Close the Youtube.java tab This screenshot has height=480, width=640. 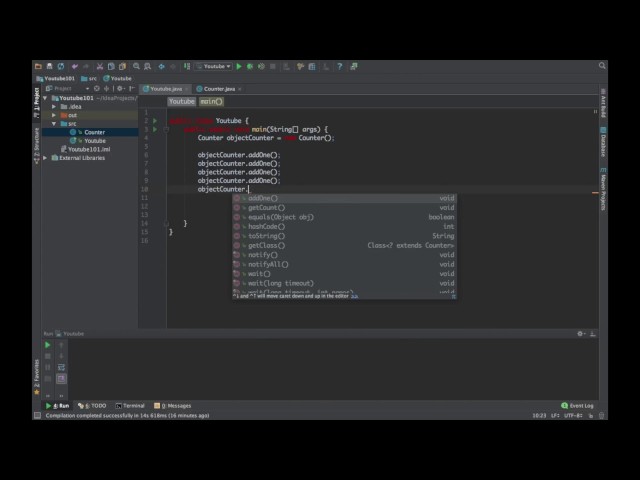tap(187, 89)
